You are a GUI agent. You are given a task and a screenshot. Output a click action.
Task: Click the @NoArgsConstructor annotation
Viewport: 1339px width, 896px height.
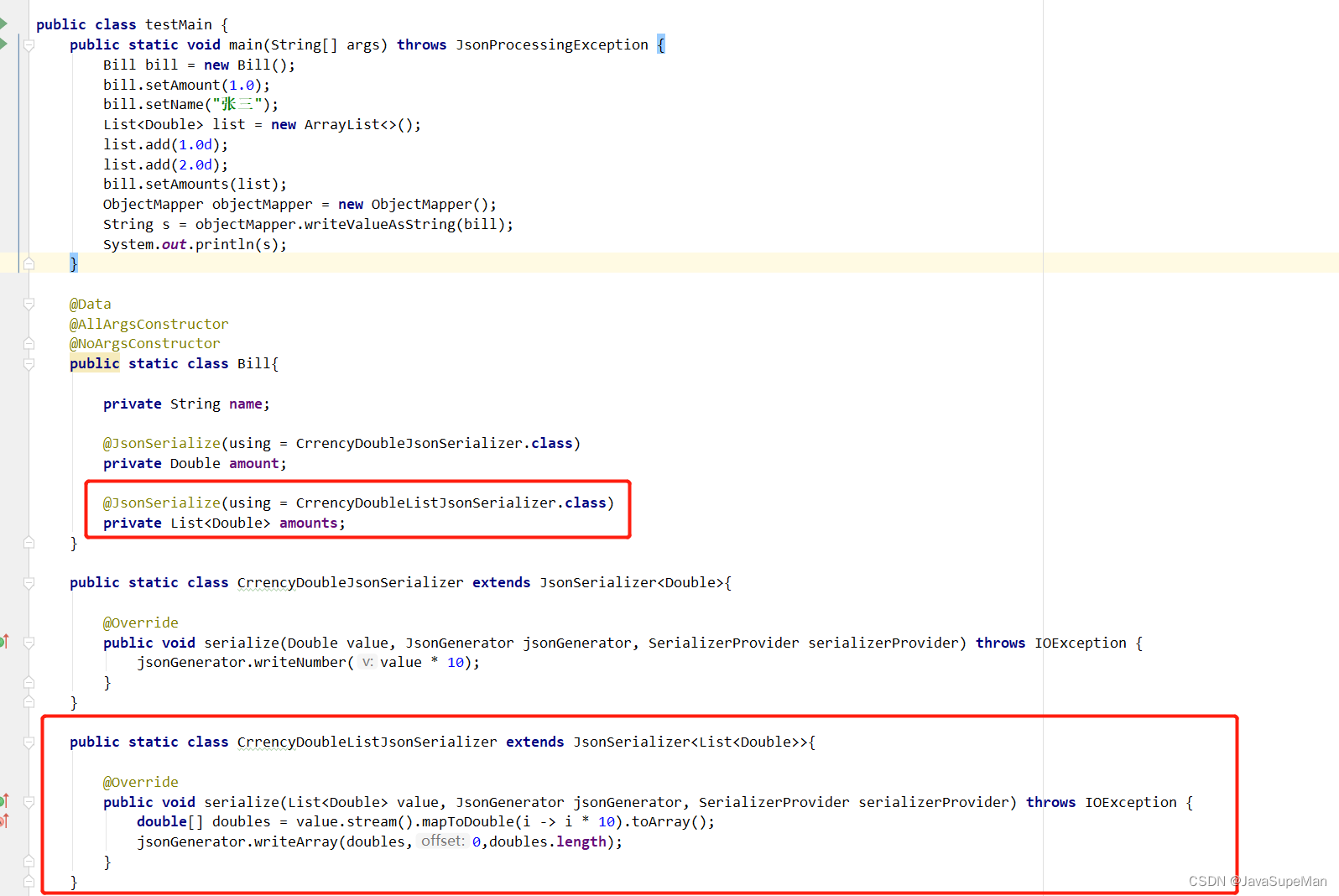145,343
